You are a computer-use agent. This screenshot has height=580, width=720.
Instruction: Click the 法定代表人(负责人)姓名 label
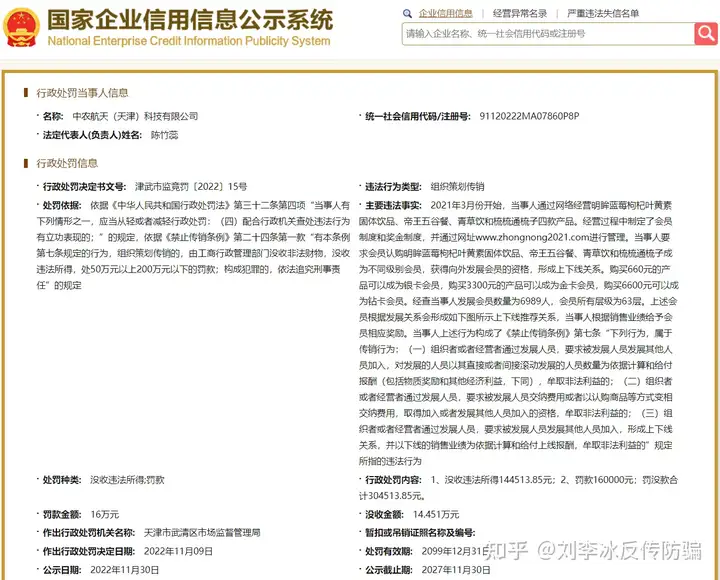[x=92, y=135]
